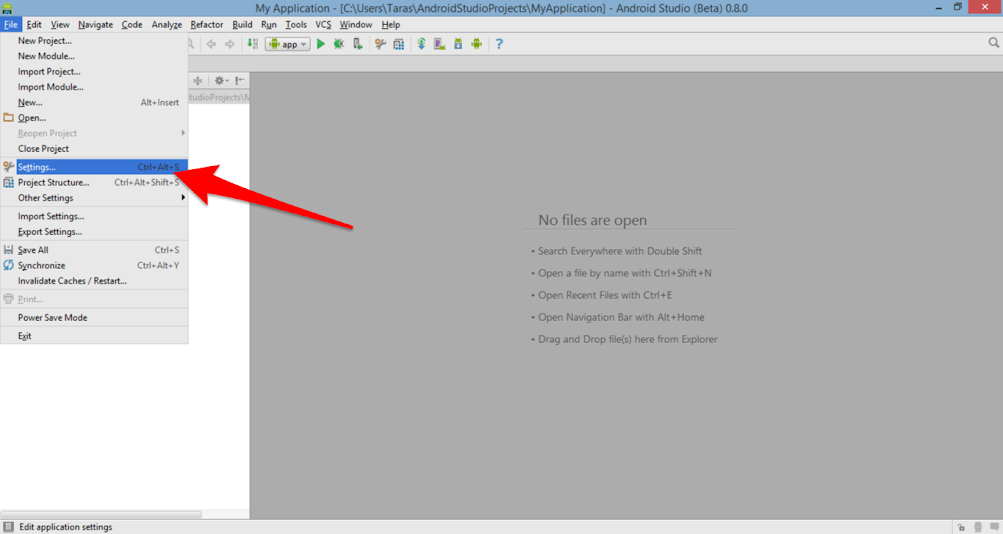The height and width of the screenshot is (534, 1003).
Task: Open the VCS menu
Action: pyautogui.click(x=323, y=24)
